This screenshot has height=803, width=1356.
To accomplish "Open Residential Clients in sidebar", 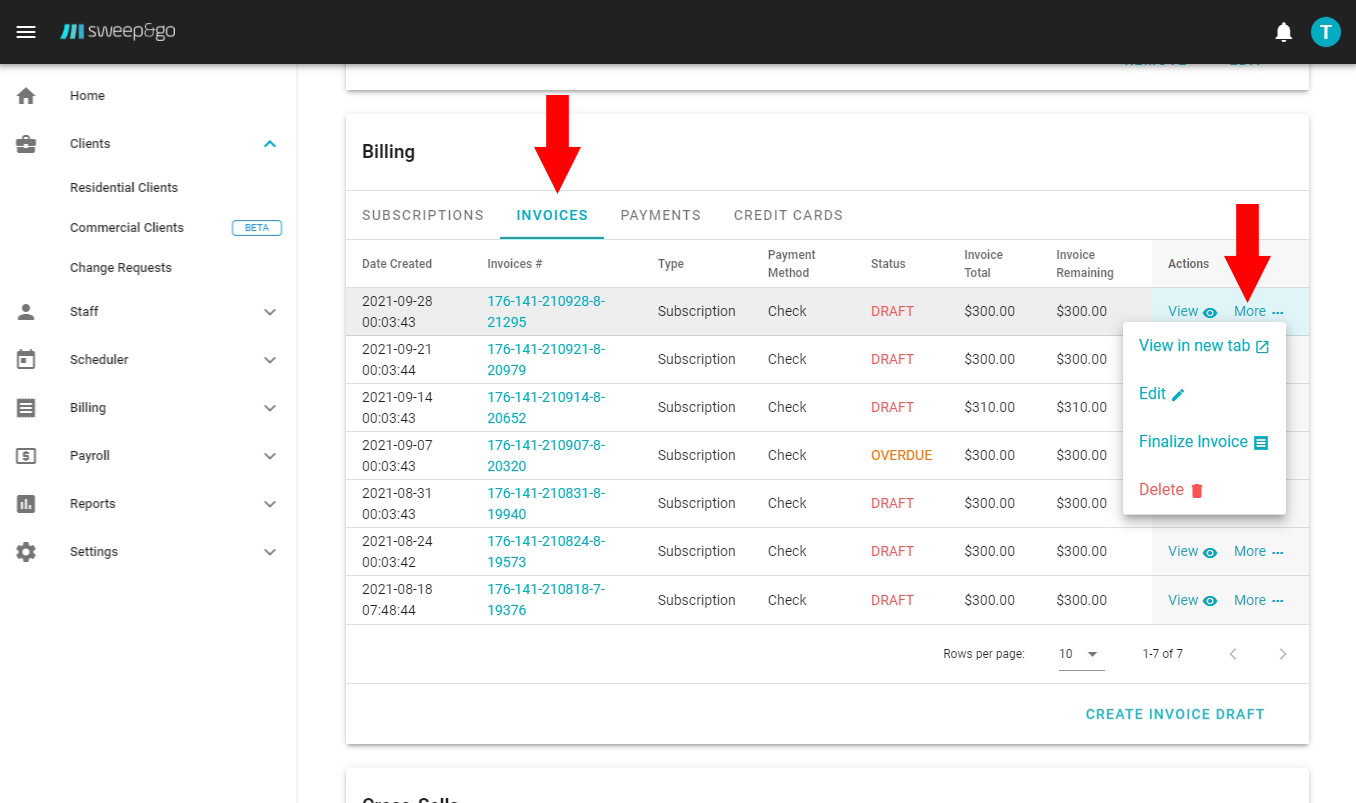I will tap(124, 188).
